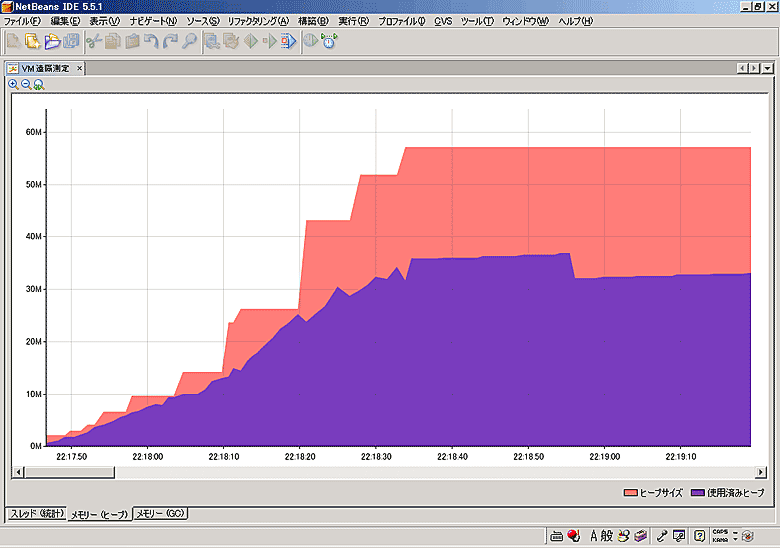This screenshot has width=780, height=548.
Task: Open the リファクタリング(A) menu
Action: 258,21
